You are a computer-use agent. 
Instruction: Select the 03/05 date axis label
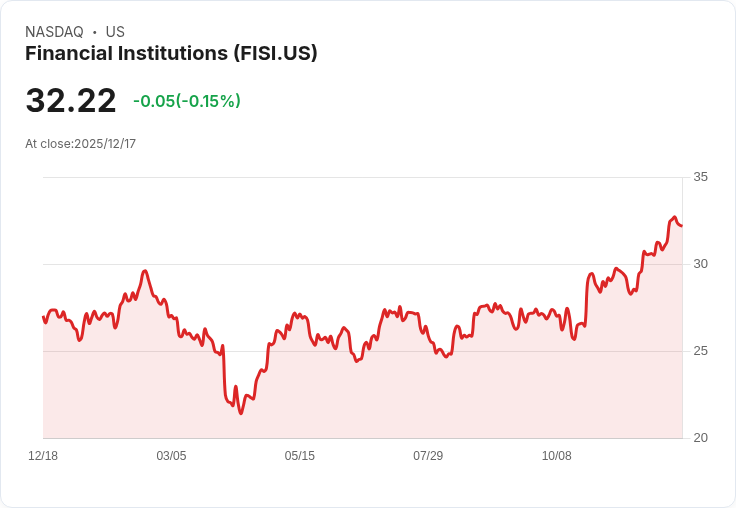171,456
